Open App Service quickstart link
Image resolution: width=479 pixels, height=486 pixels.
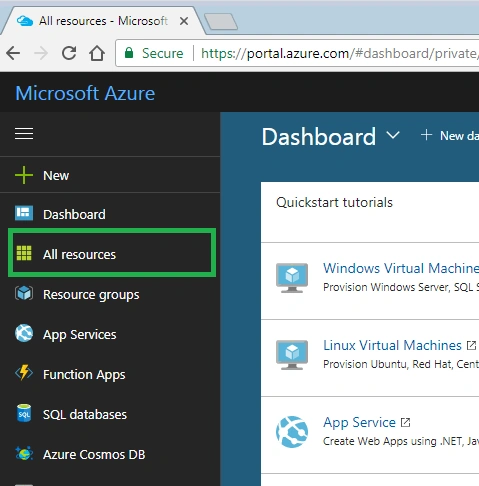pos(359,423)
